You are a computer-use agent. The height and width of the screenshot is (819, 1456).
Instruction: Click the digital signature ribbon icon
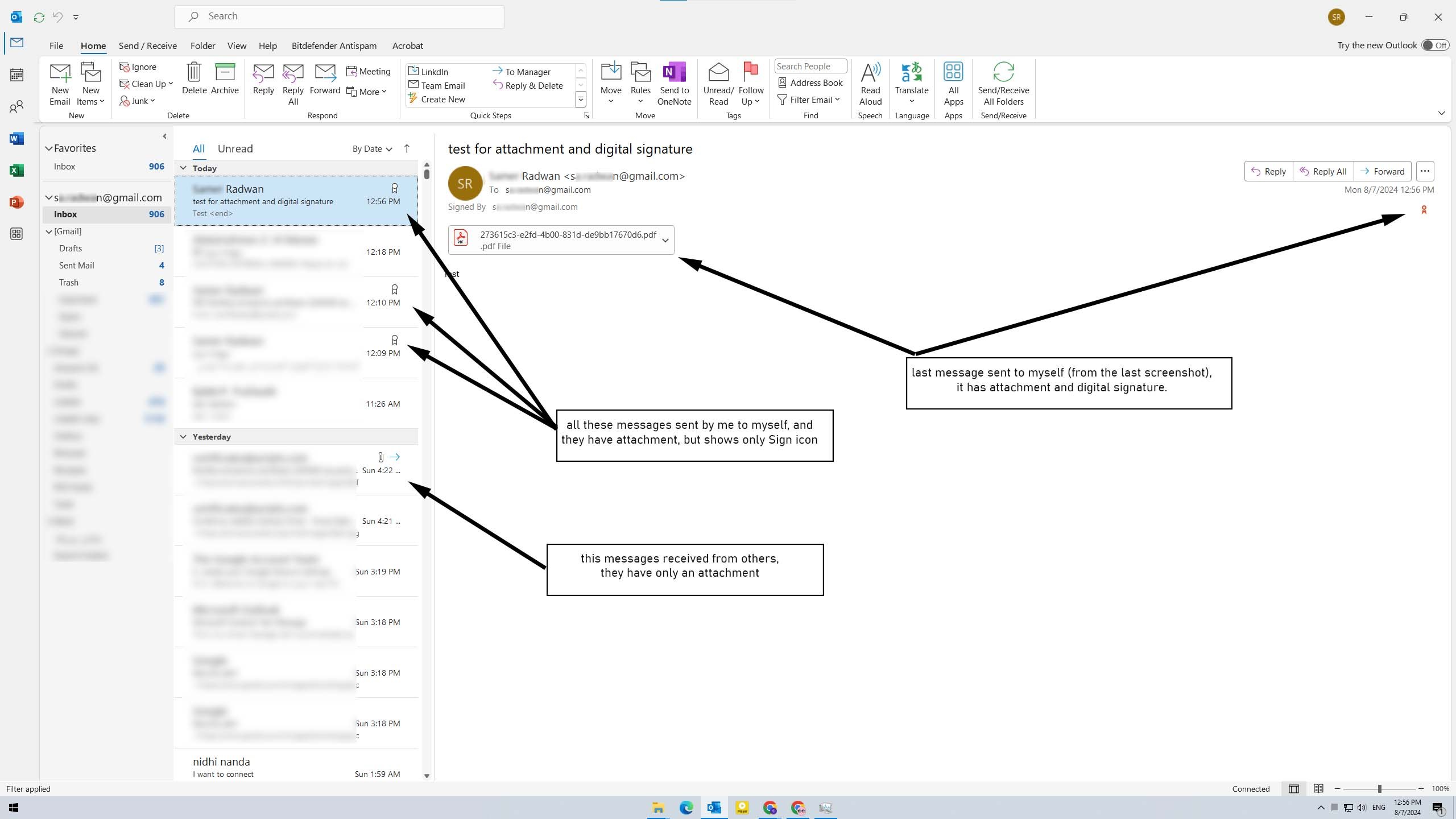click(1424, 210)
